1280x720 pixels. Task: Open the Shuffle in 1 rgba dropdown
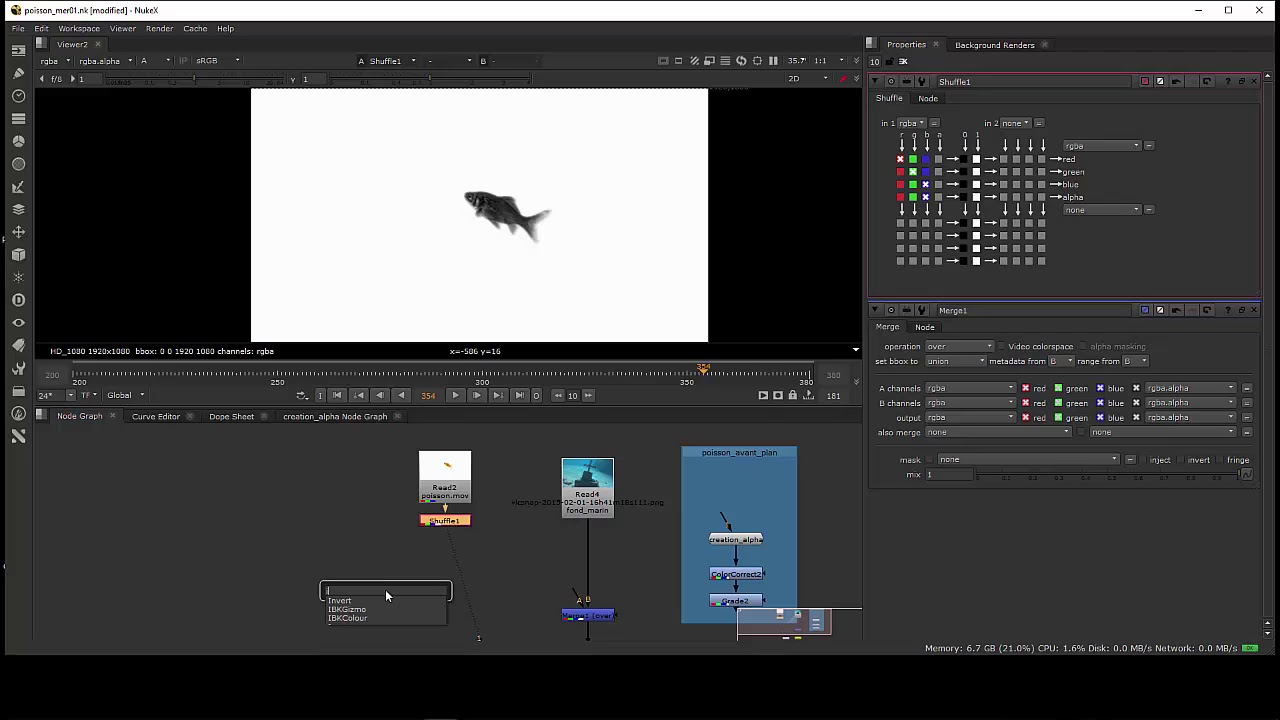tap(912, 123)
